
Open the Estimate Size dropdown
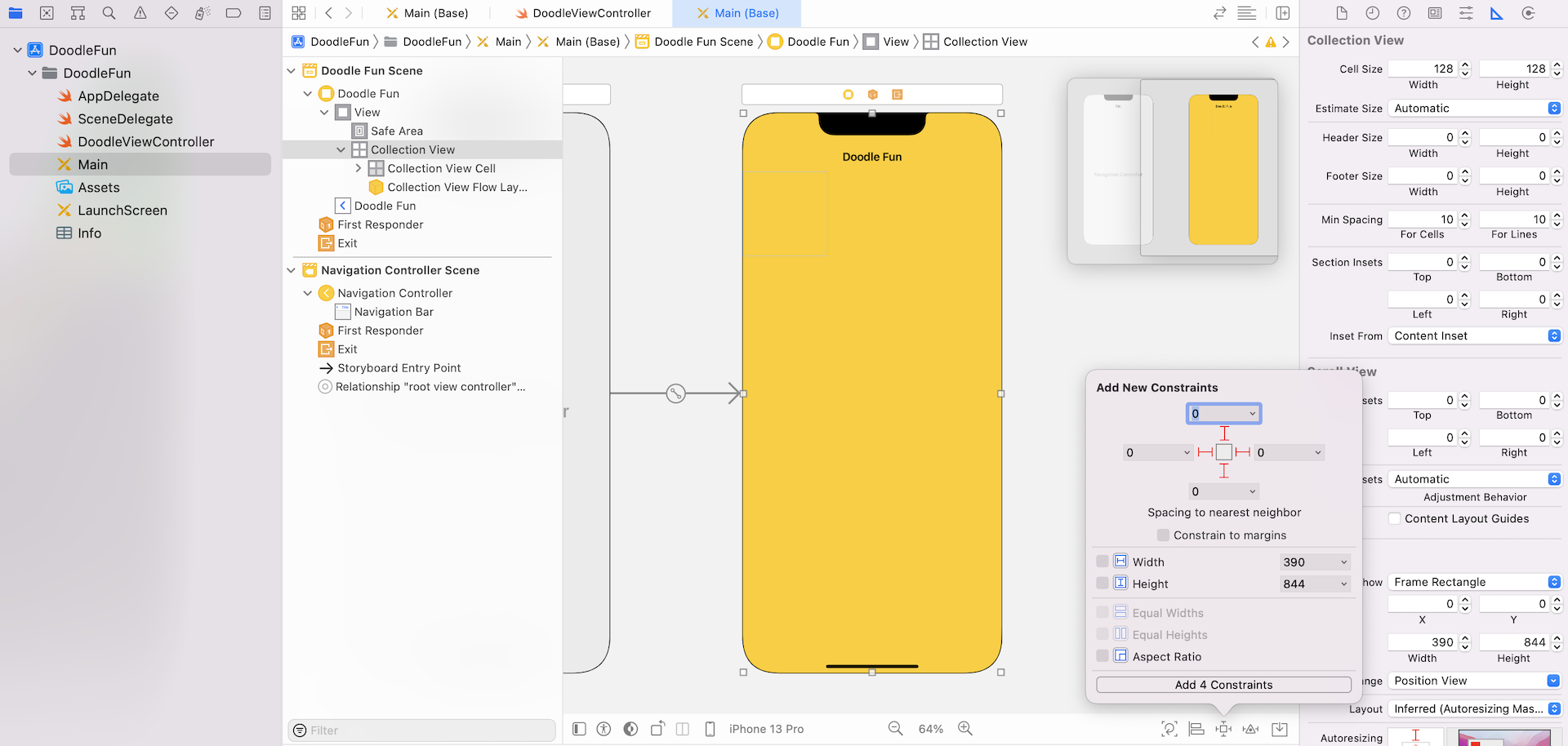pyautogui.click(x=1474, y=109)
